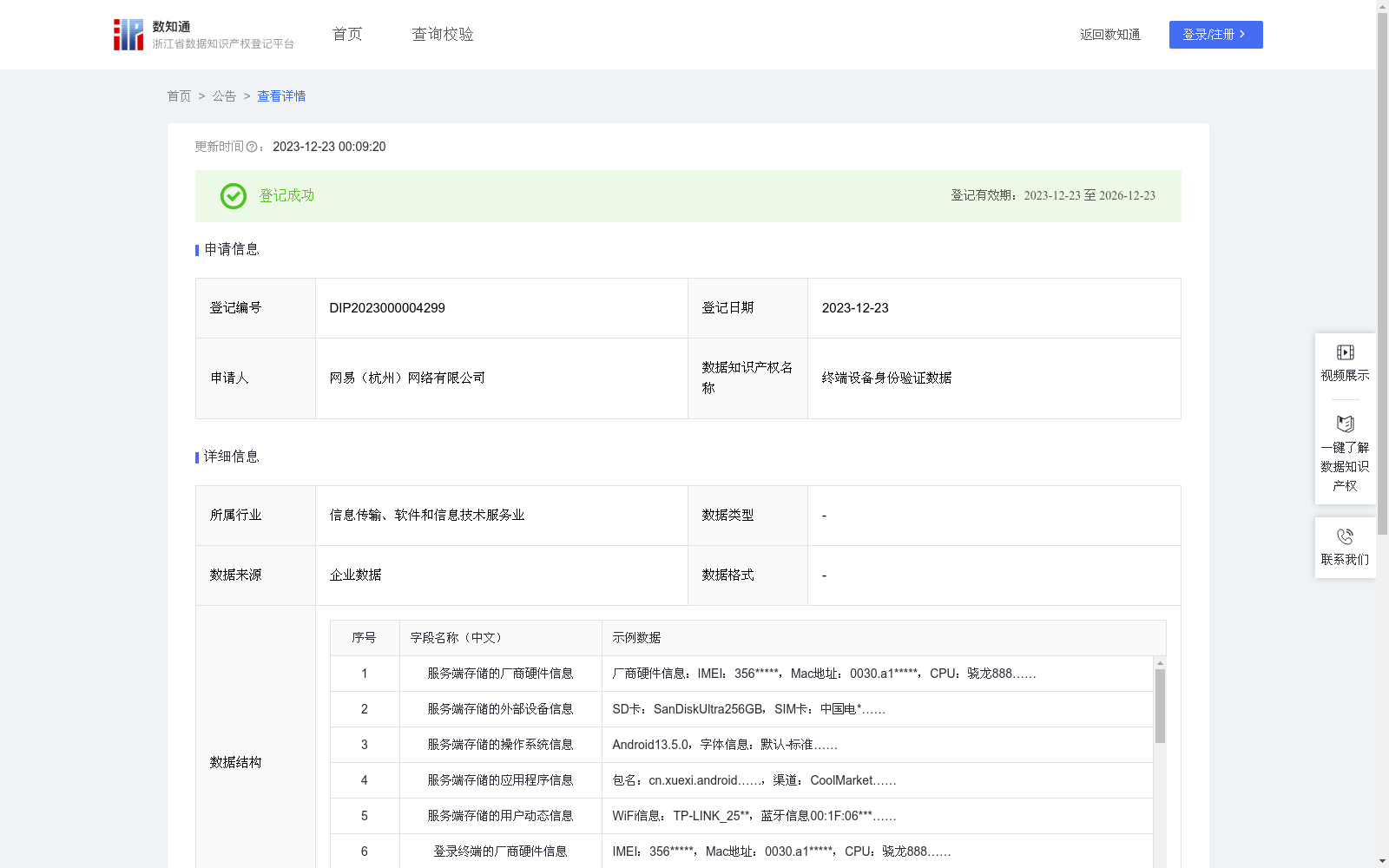This screenshot has height=868, width=1389.
Task: Click the page scrollbar down arrow
Action: pyautogui.click(x=1382, y=861)
